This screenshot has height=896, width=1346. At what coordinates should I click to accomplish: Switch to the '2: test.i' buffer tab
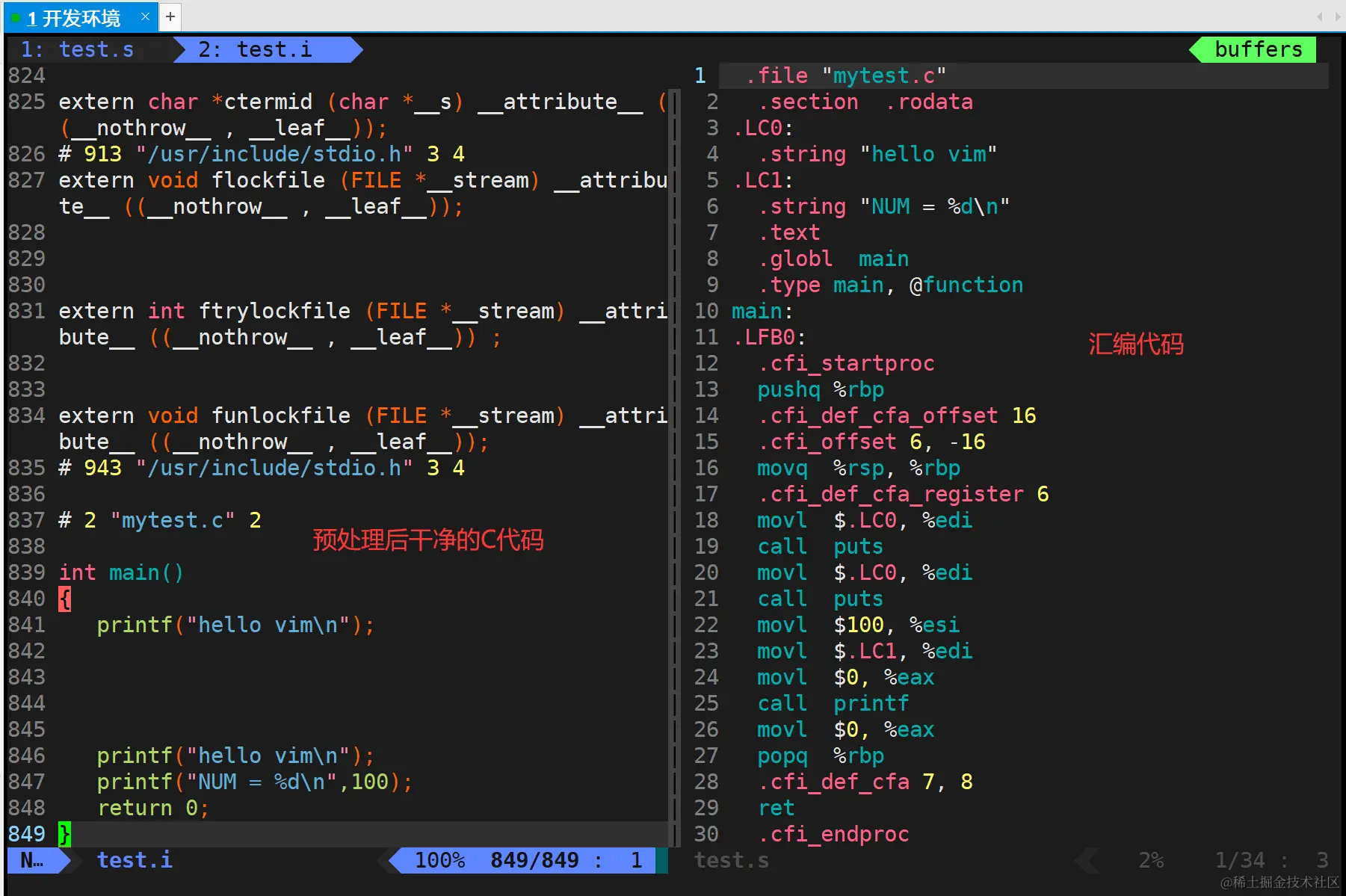(255, 49)
